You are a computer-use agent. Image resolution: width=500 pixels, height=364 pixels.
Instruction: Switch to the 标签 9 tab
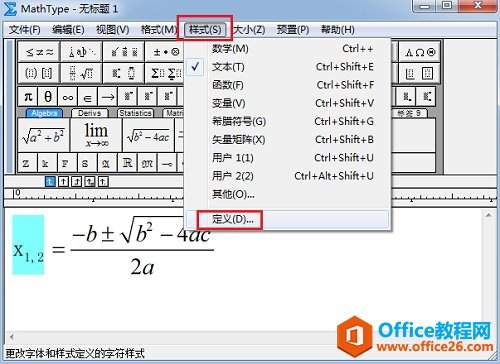(409, 113)
